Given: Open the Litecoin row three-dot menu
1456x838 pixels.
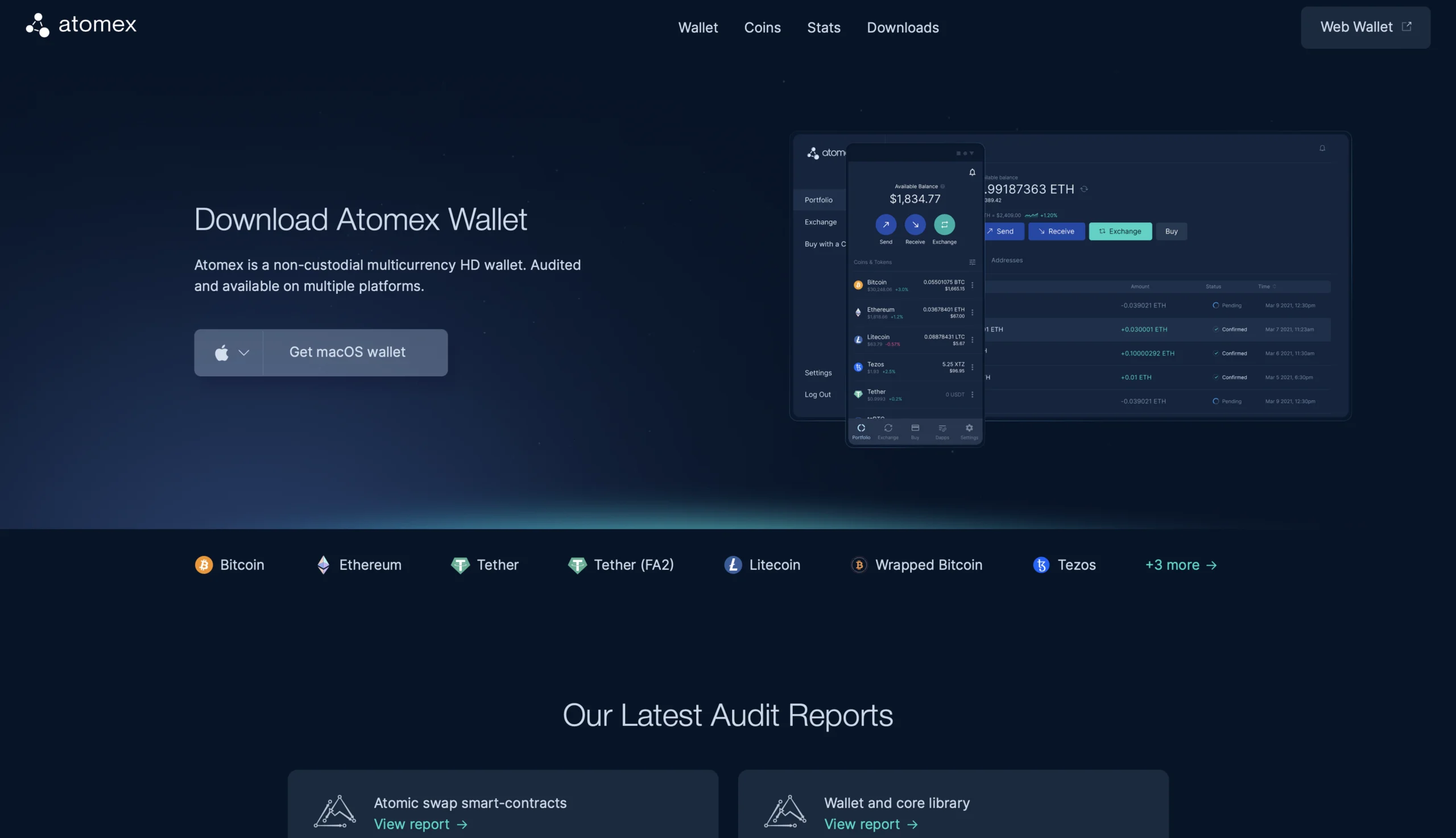Looking at the screenshot, I should [x=972, y=339].
